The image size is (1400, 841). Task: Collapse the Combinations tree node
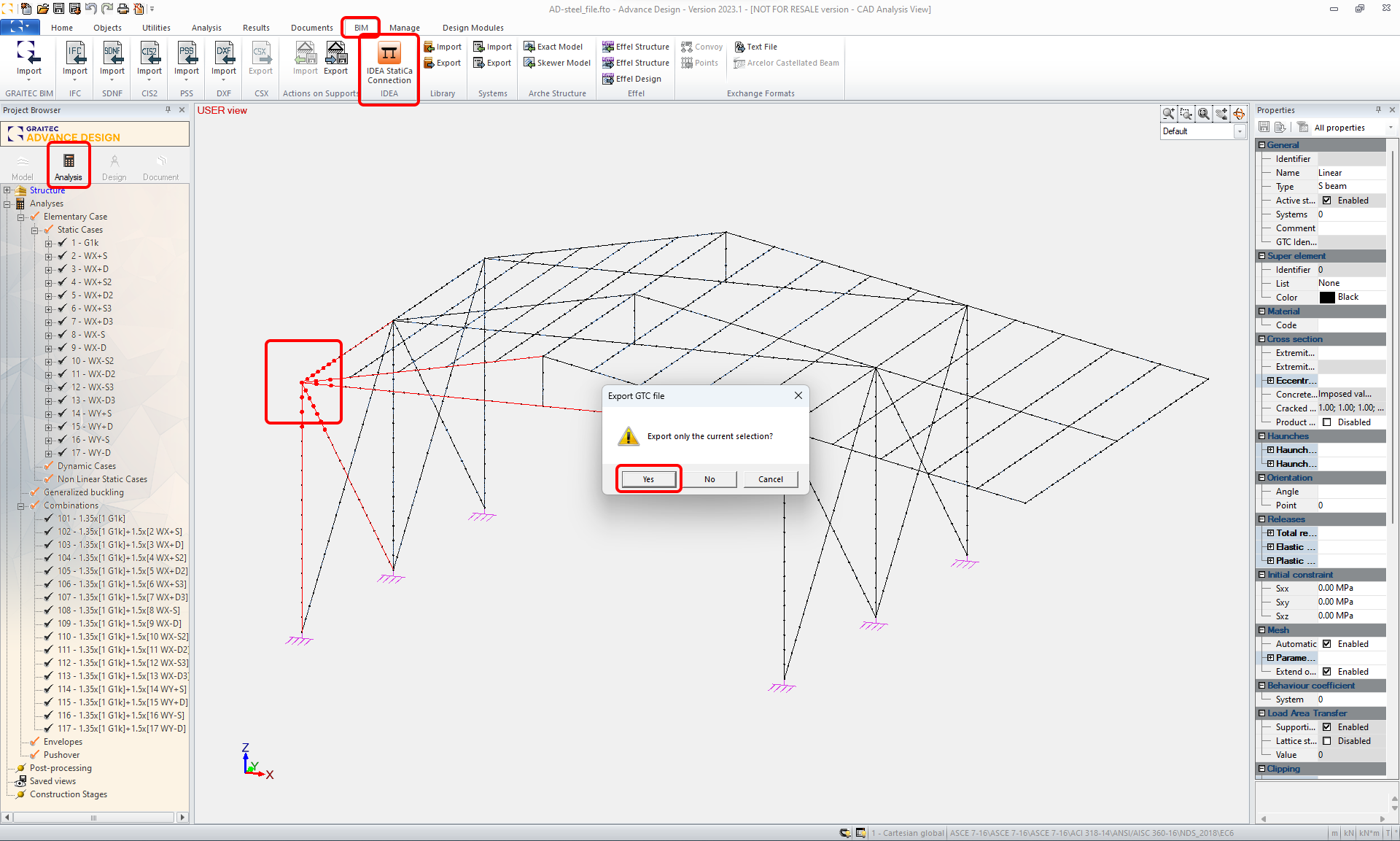point(20,505)
